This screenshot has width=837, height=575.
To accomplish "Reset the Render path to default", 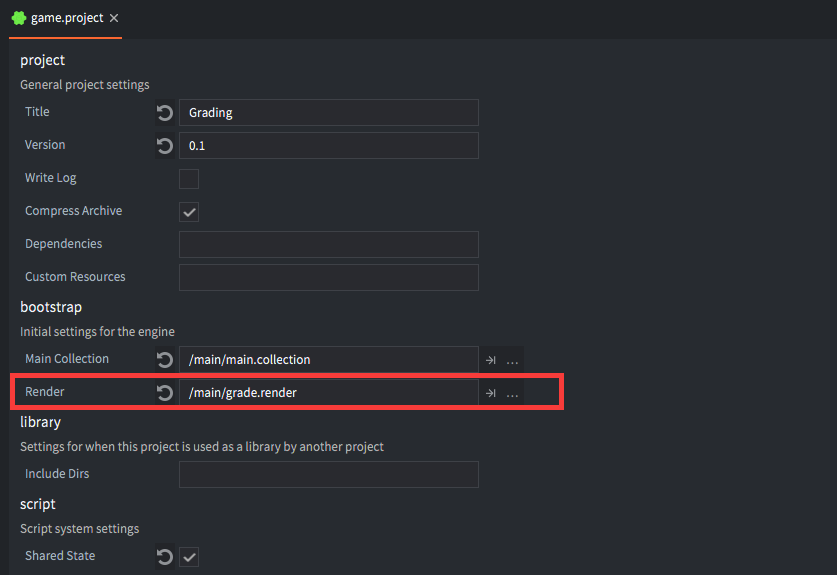I will pos(165,393).
